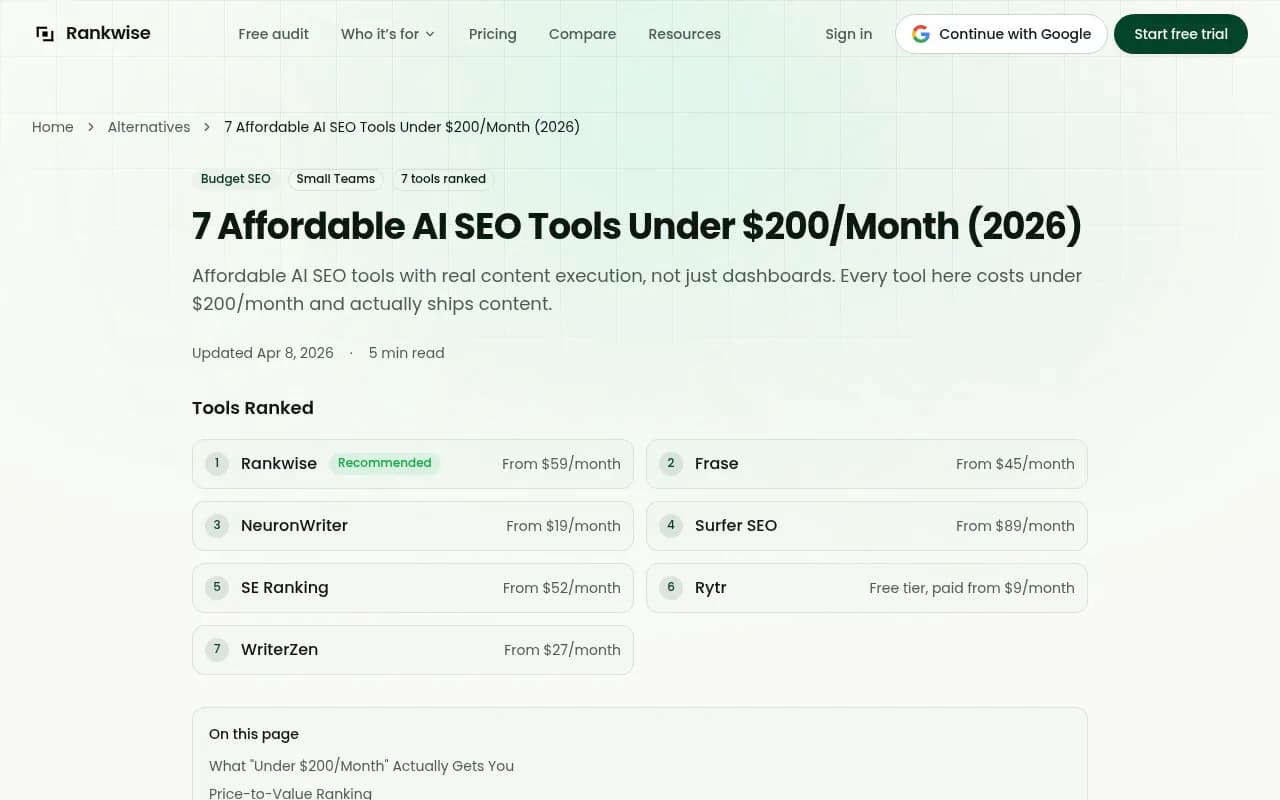Go to Home breadcrumb
The image size is (1280, 800).
click(x=53, y=127)
